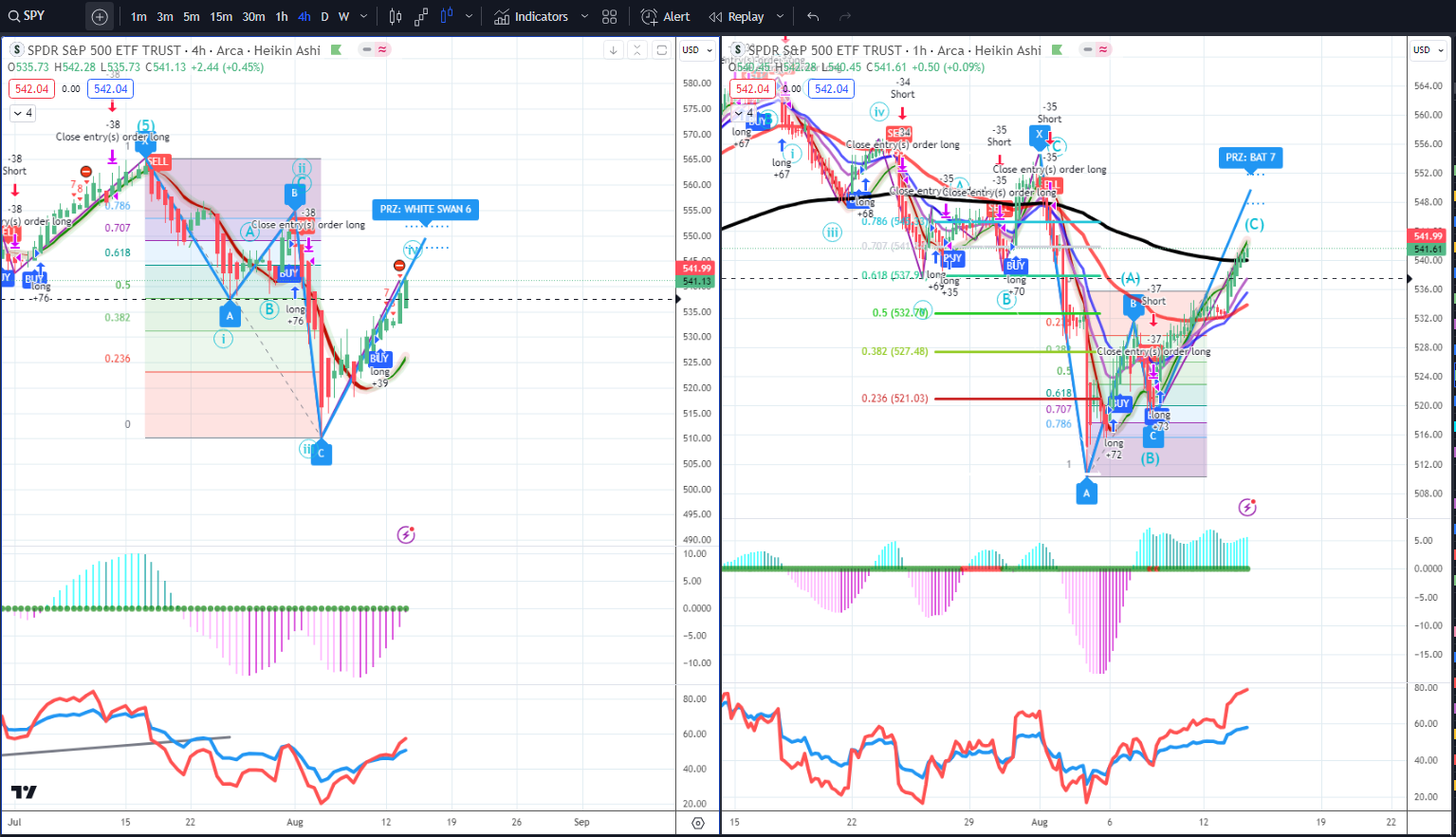Image resolution: width=1456 pixels, height=837 pixels.
Task: Expand the favorite indicators dropdown
Action: [x=584, y=16]
